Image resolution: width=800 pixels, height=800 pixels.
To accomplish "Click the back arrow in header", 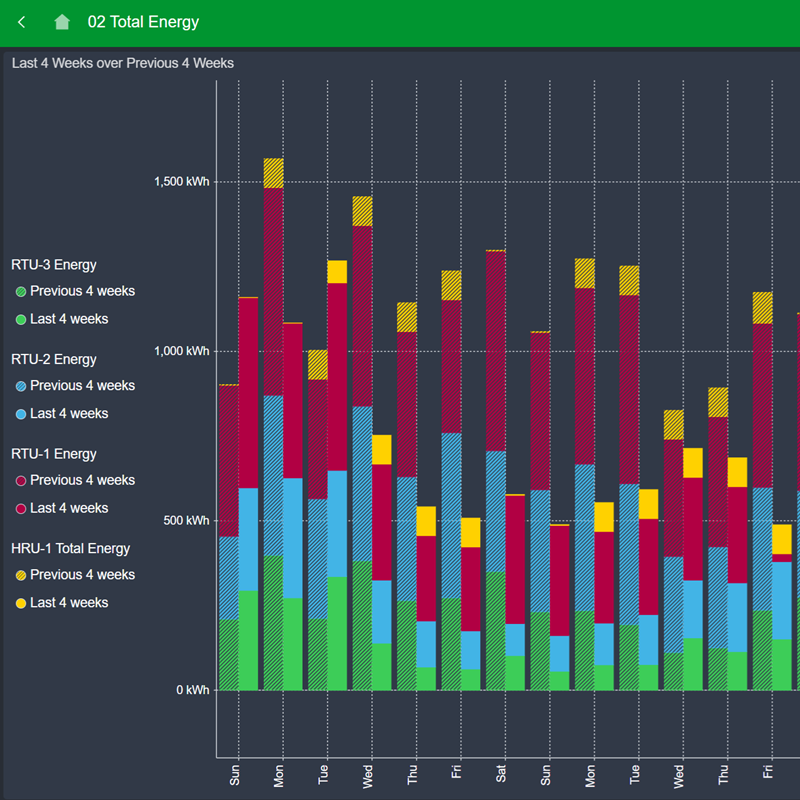I will coord(22,22).
